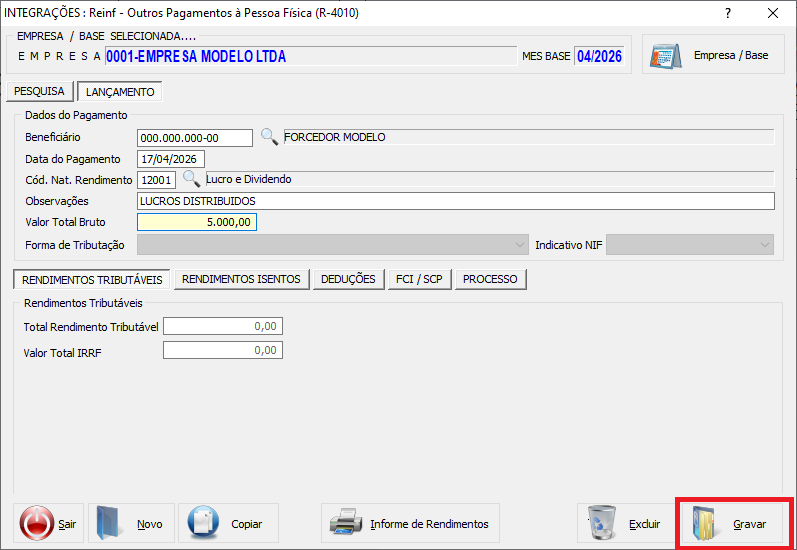Click the Novo button with door icon
This screenshot has width=797, height=550.
click(132, 523)
